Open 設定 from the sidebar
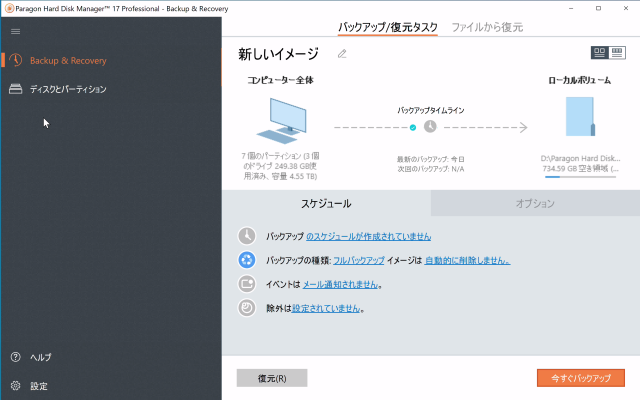The image size is (640, 400). pos(39,386)
